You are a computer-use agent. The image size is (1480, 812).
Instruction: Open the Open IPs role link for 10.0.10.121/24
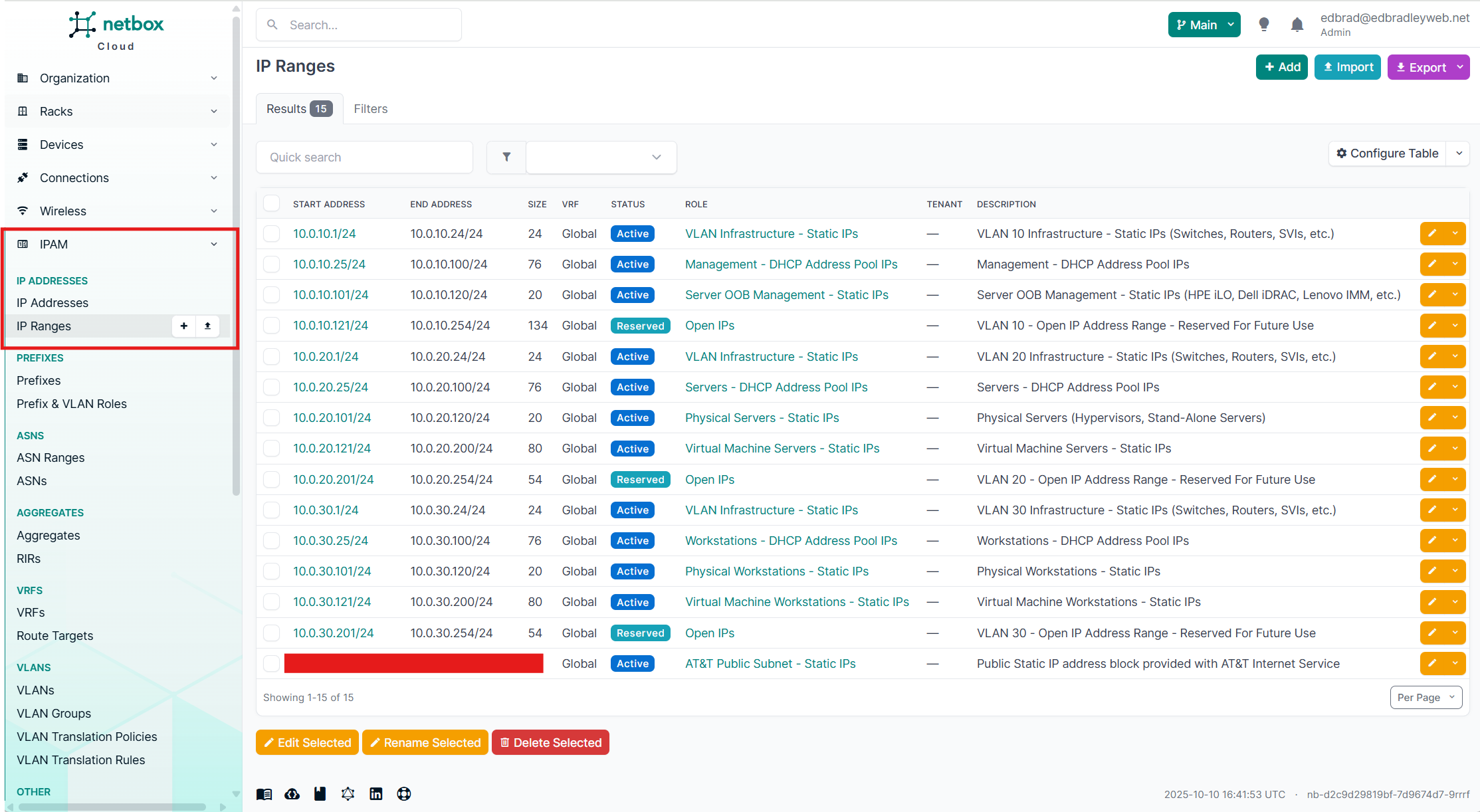[x=709, y=325]
